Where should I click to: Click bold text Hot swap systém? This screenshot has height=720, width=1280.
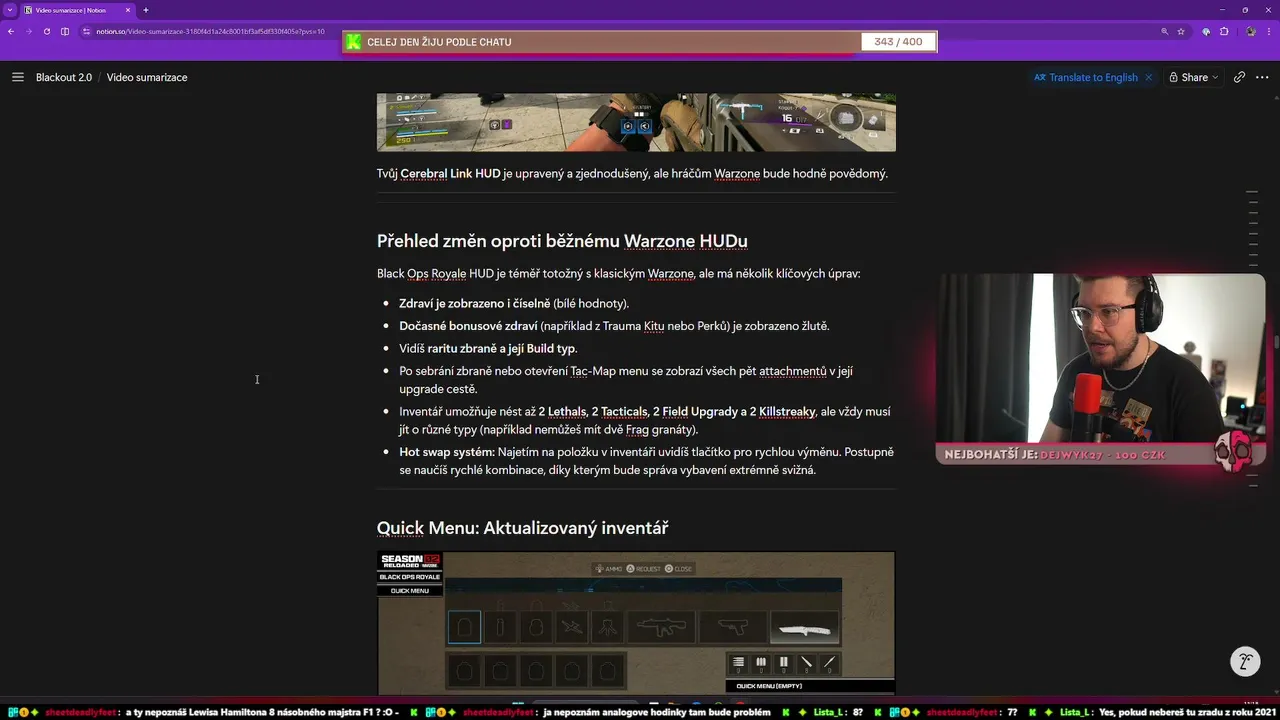pyautogui.click(x=446, y=452)
